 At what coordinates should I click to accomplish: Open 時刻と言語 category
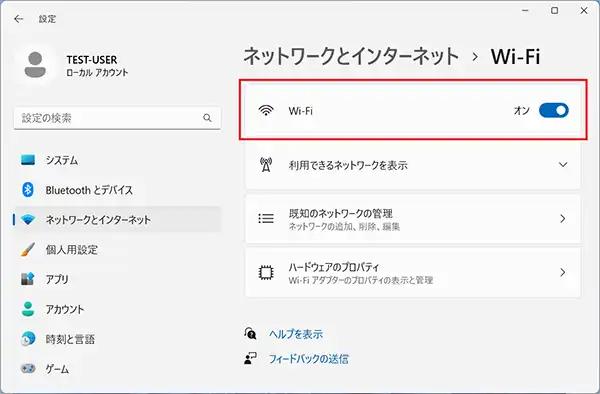[117, 339]
